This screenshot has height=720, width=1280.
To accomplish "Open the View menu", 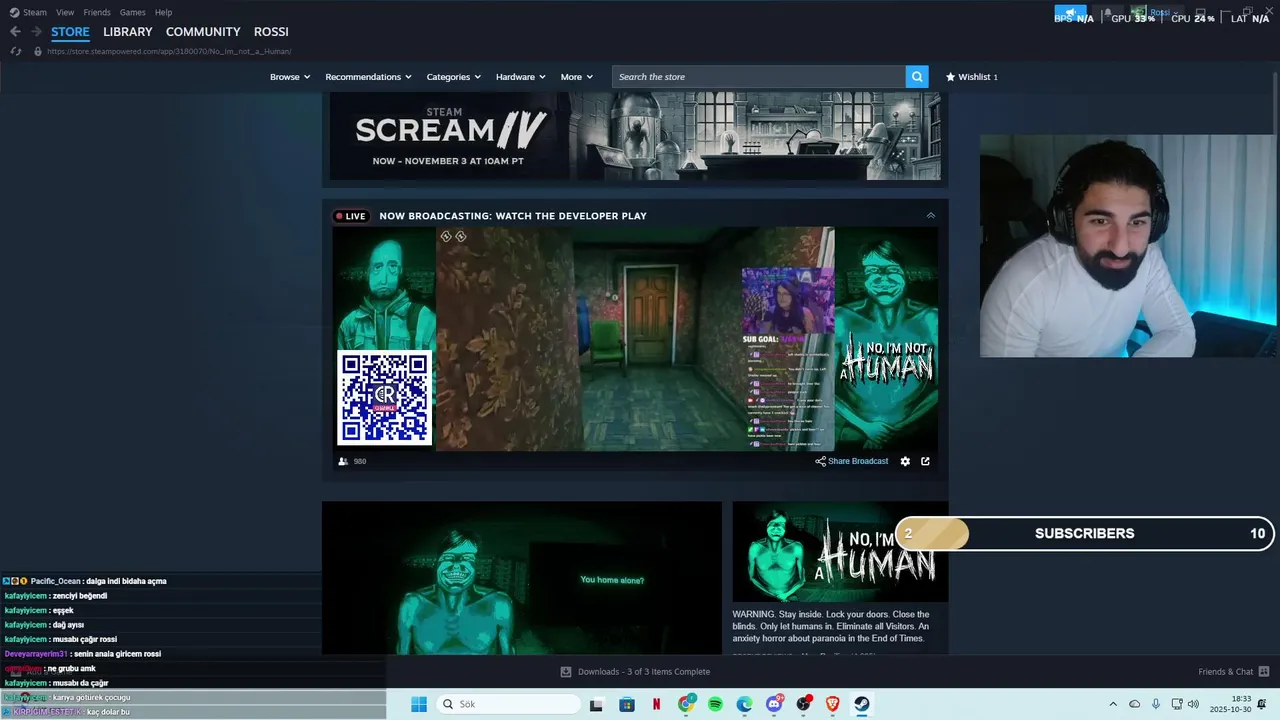I will pyautogui.click(x=65, y=12).
